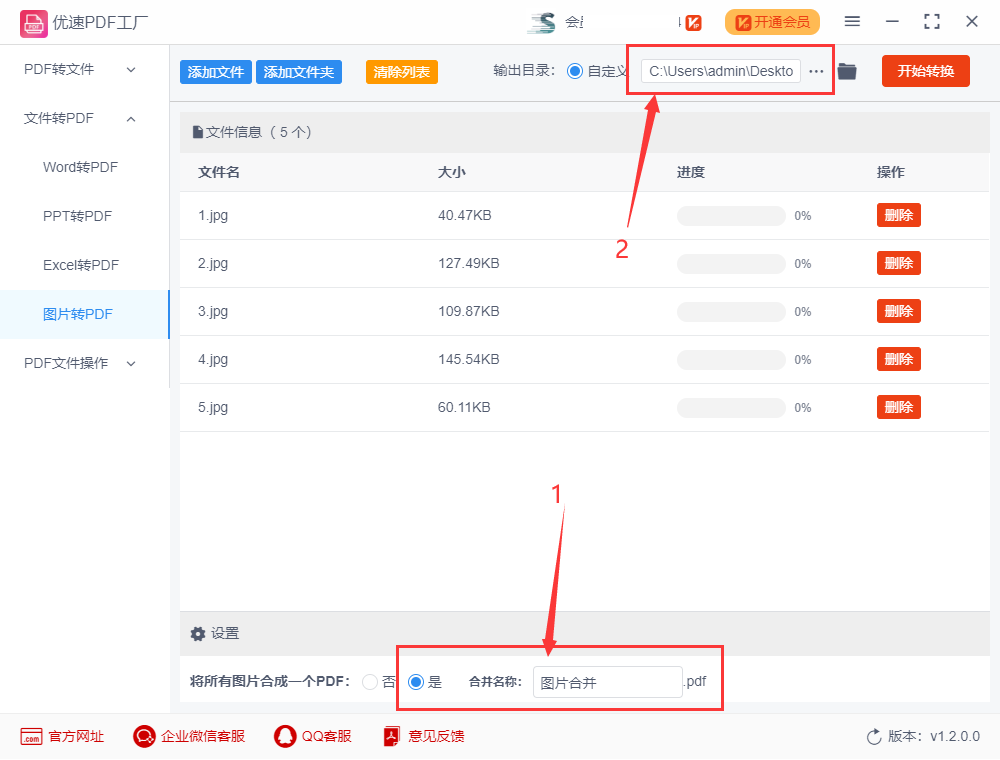
Task: Click the 开始转换 button
Action: 926,71
